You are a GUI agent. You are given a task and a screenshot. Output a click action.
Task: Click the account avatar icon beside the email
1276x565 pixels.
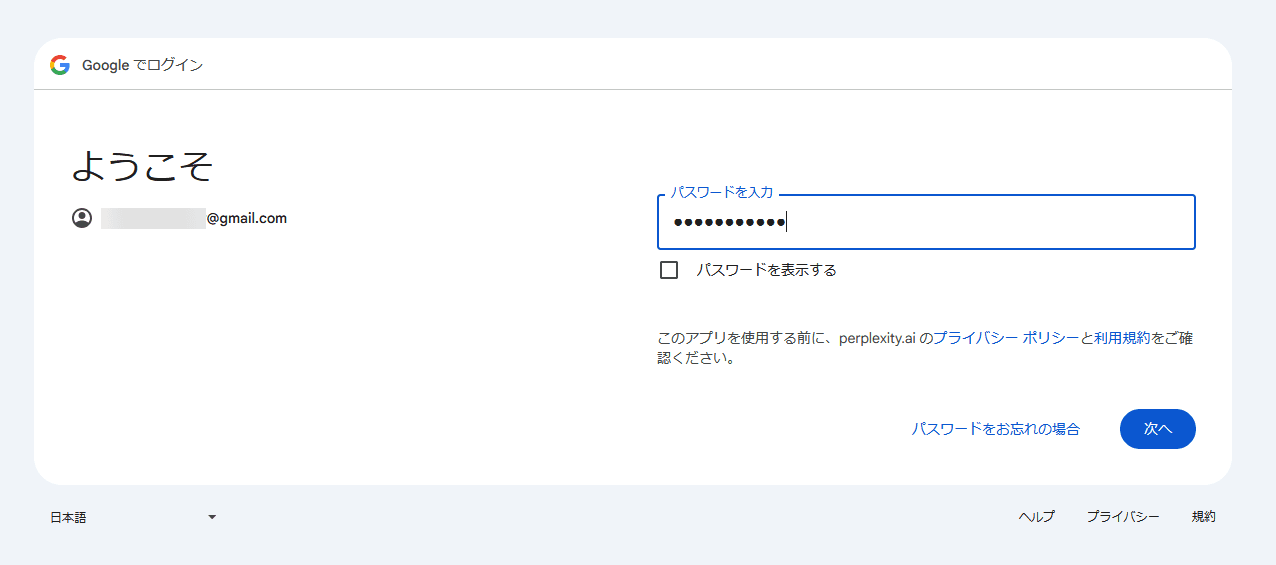pyautogui.click(x=82, y=218)
